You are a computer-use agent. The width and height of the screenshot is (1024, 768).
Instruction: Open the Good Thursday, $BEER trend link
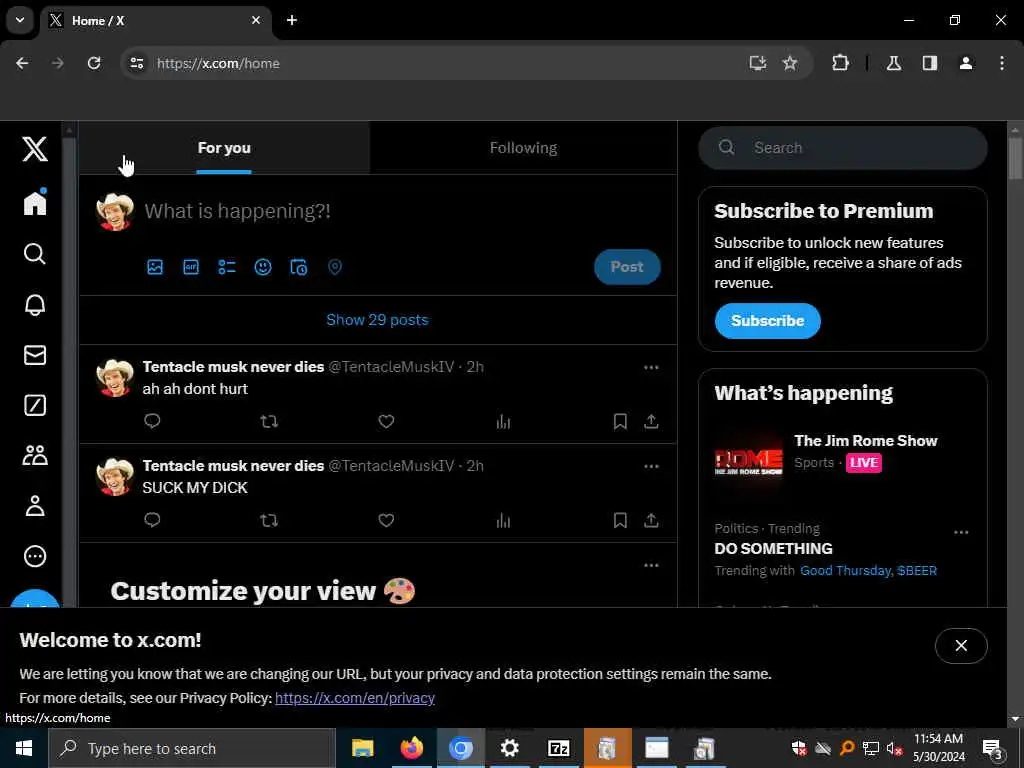pyautogui.click(x=868, y=570)
